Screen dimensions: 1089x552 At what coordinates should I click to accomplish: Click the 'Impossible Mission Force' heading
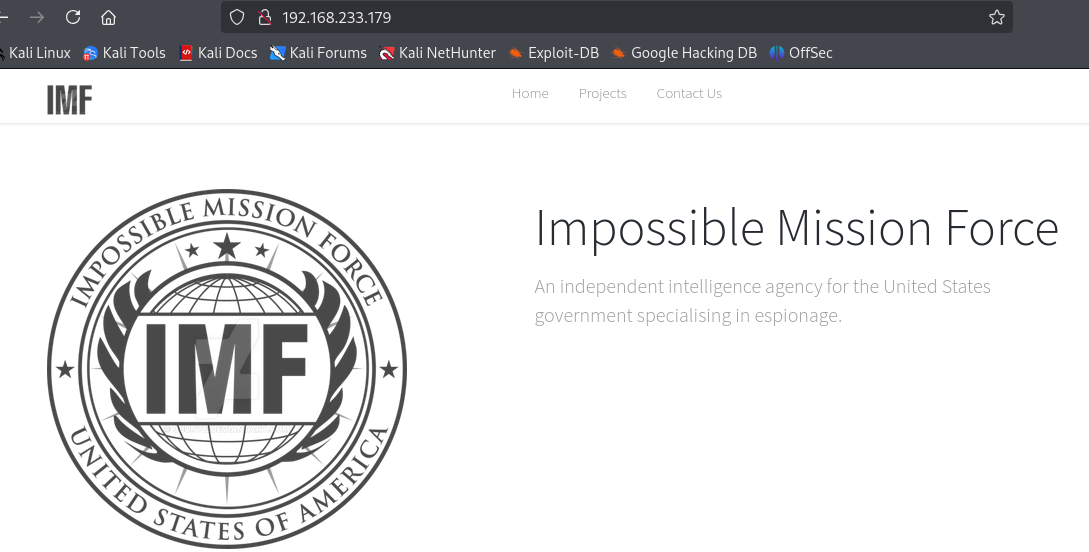point(797,228)
